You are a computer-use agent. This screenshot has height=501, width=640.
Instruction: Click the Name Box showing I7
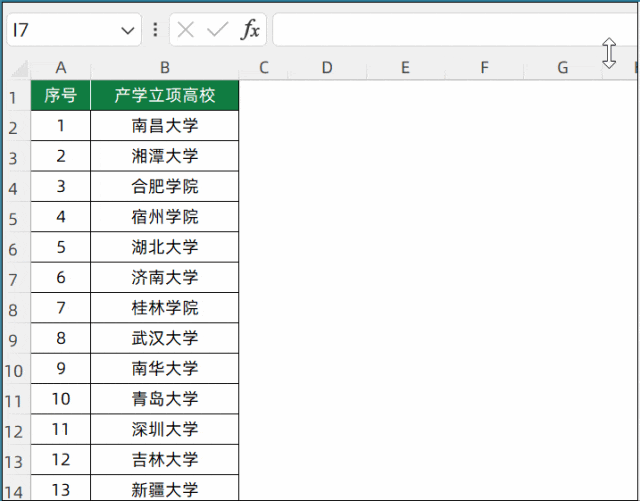(x=74, y=30)
